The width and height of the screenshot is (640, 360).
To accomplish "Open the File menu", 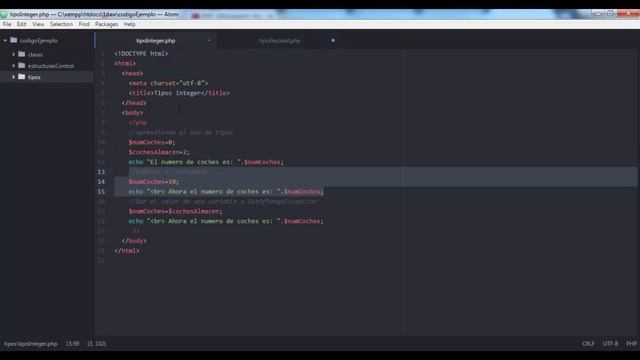I will [x=7, y=24].
